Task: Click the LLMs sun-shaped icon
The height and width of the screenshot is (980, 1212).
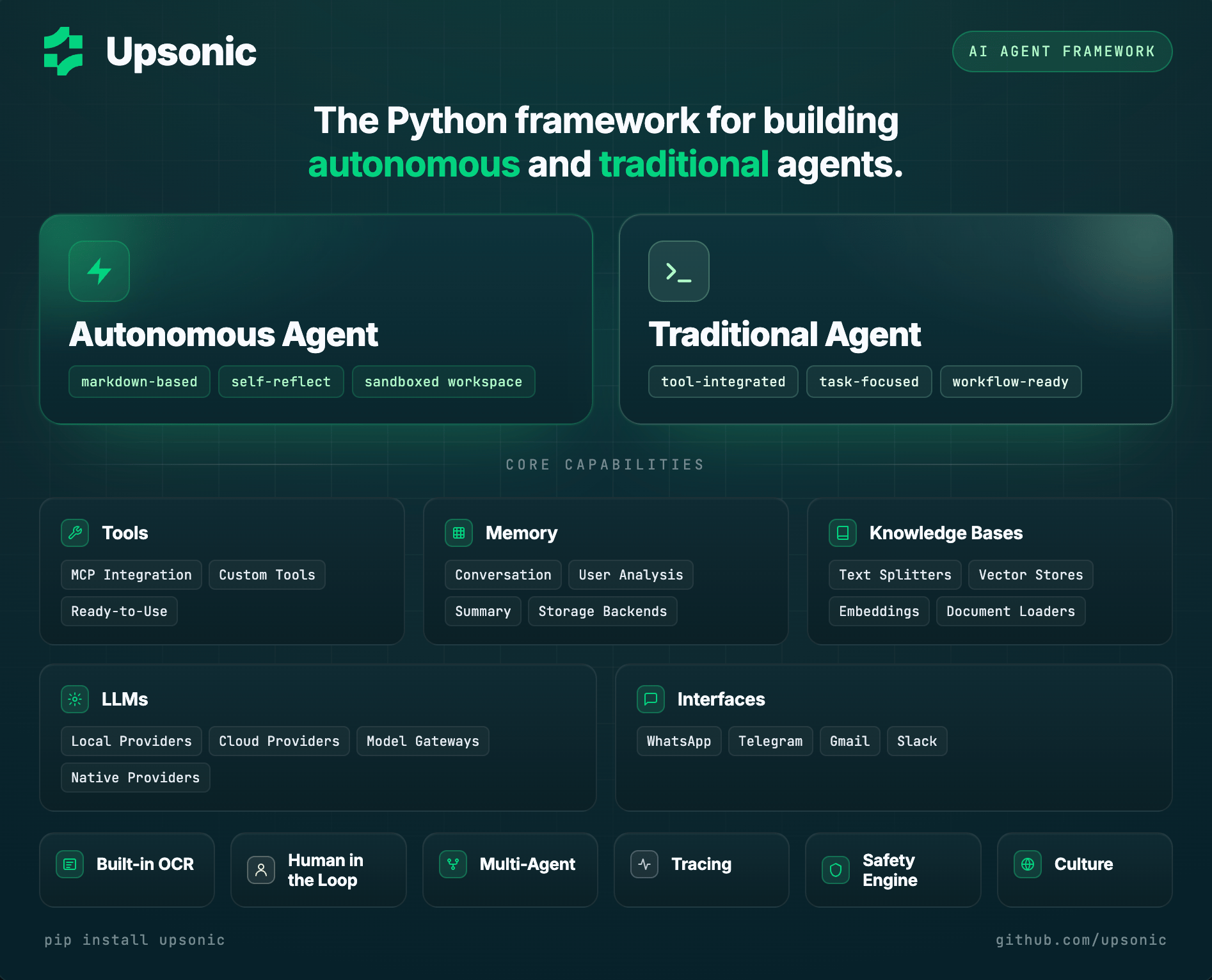Action: (75, 699)
